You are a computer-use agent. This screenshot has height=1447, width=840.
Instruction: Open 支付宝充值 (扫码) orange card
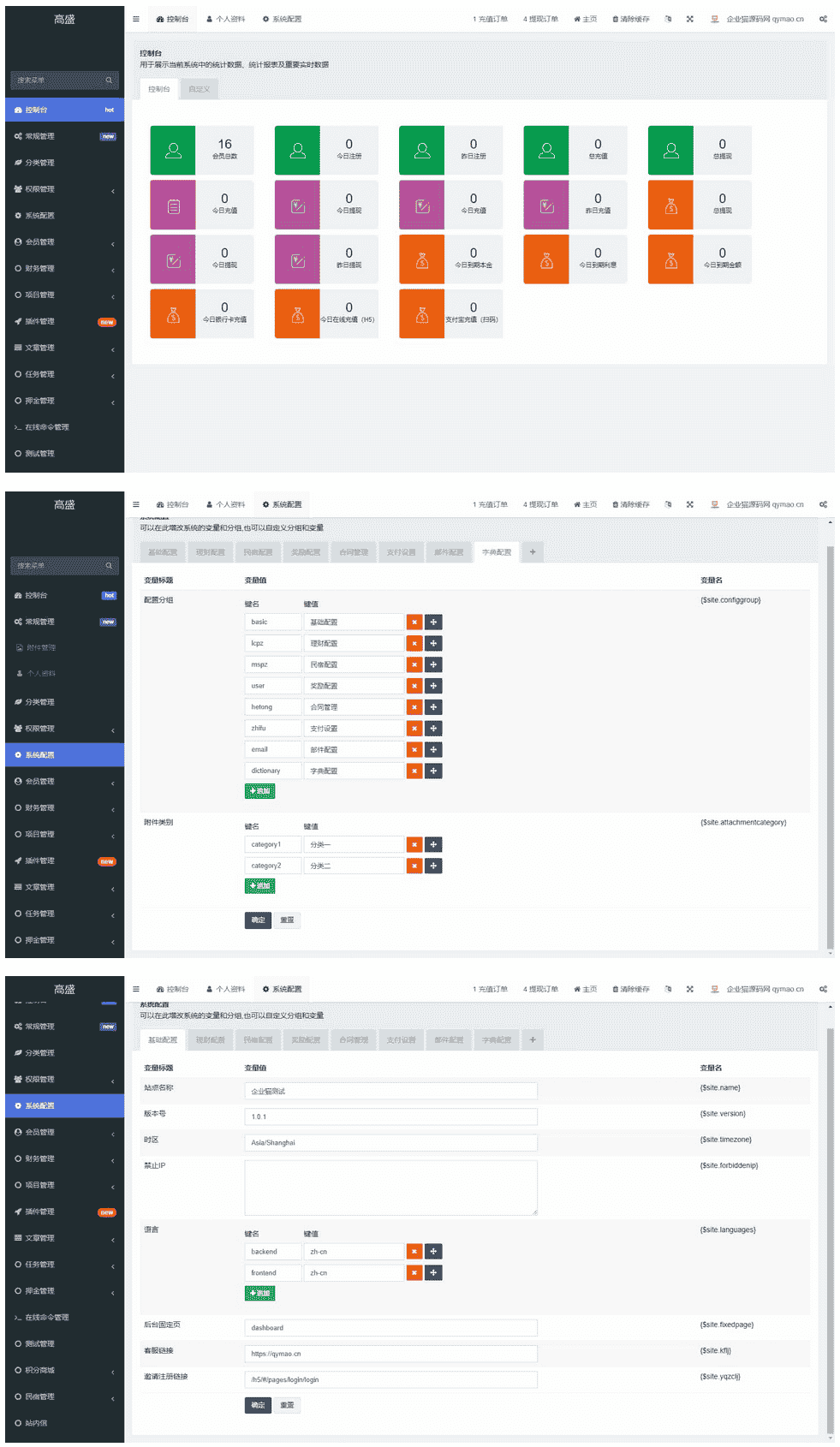[450, 314]
